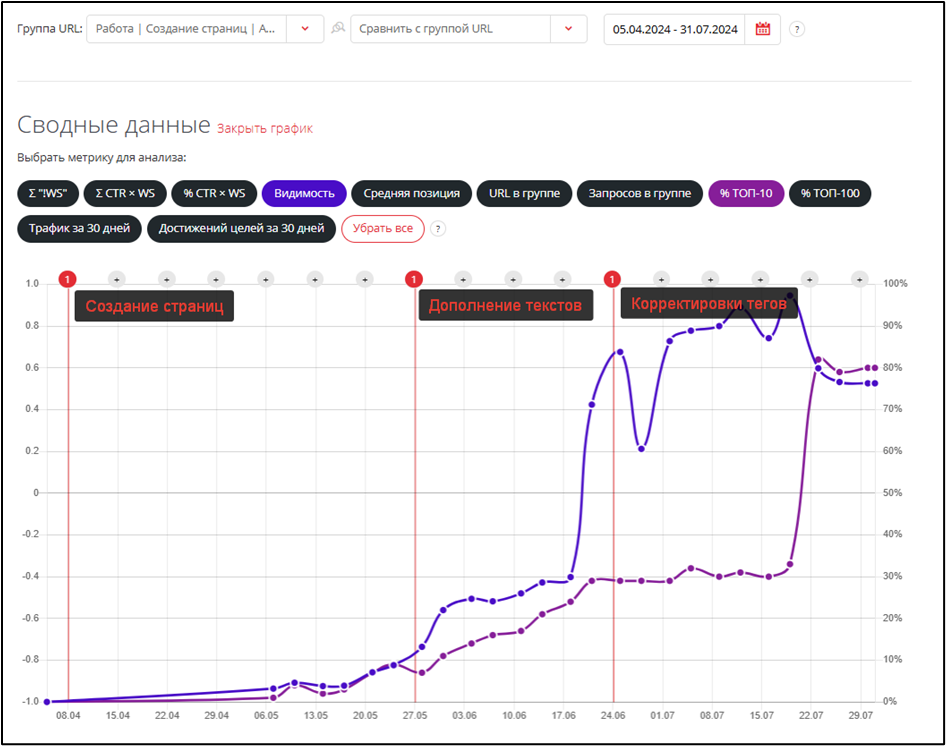This screenshot has width=946, height=746.
Task: Add event with plus above 15.04
Action: (x=116, y=279)
